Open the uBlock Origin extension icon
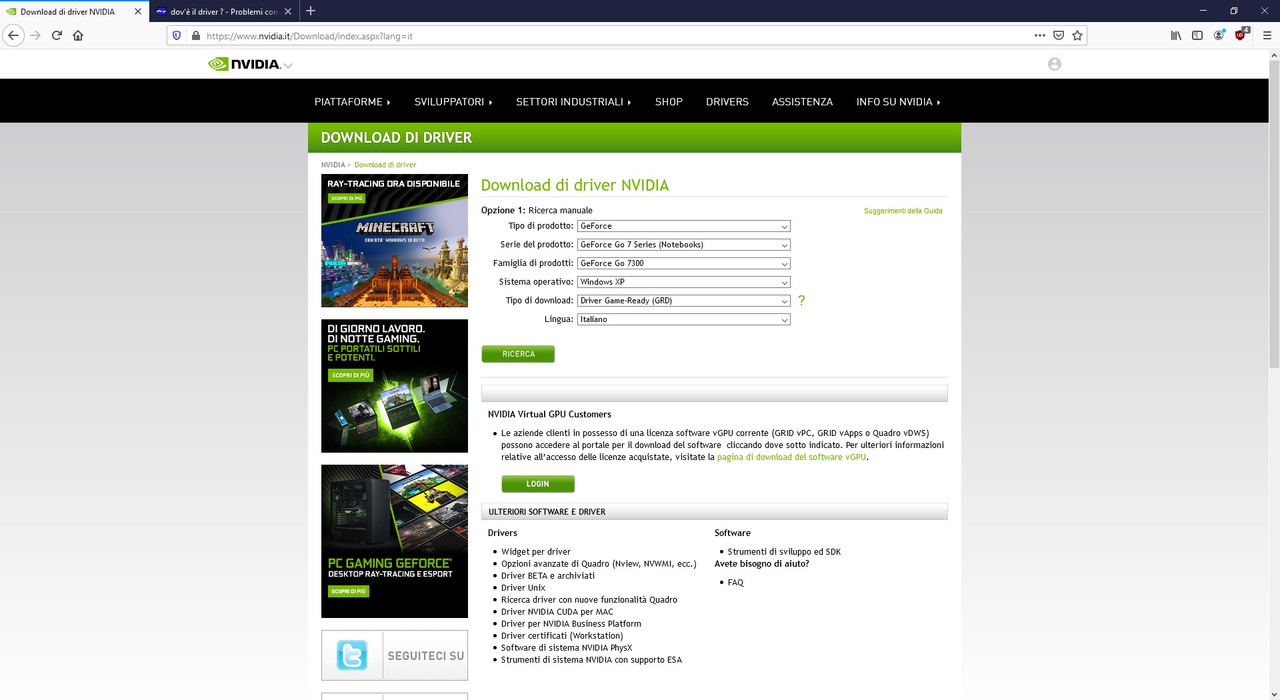Image resolution: width=1280 pixels, height=700 pixels. 1241,35
